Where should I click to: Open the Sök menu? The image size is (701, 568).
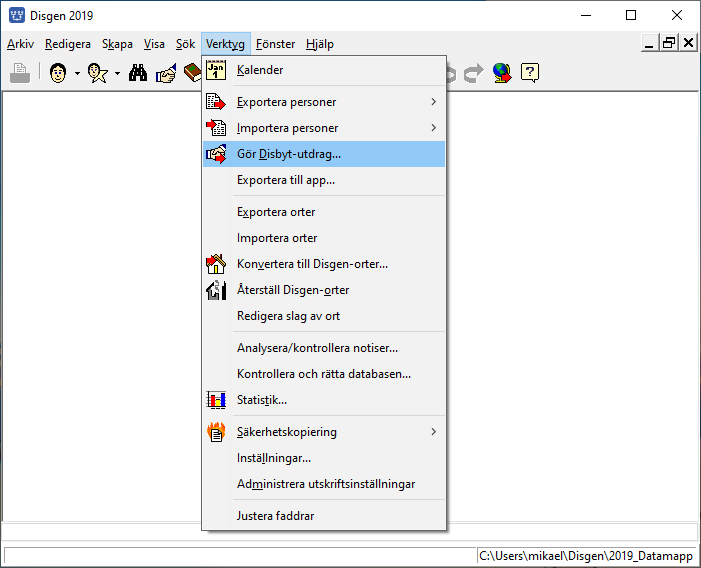[185, 44]
